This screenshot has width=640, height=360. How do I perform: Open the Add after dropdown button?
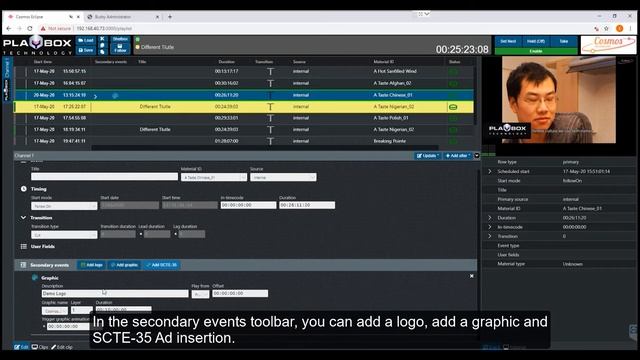point(458,156)
